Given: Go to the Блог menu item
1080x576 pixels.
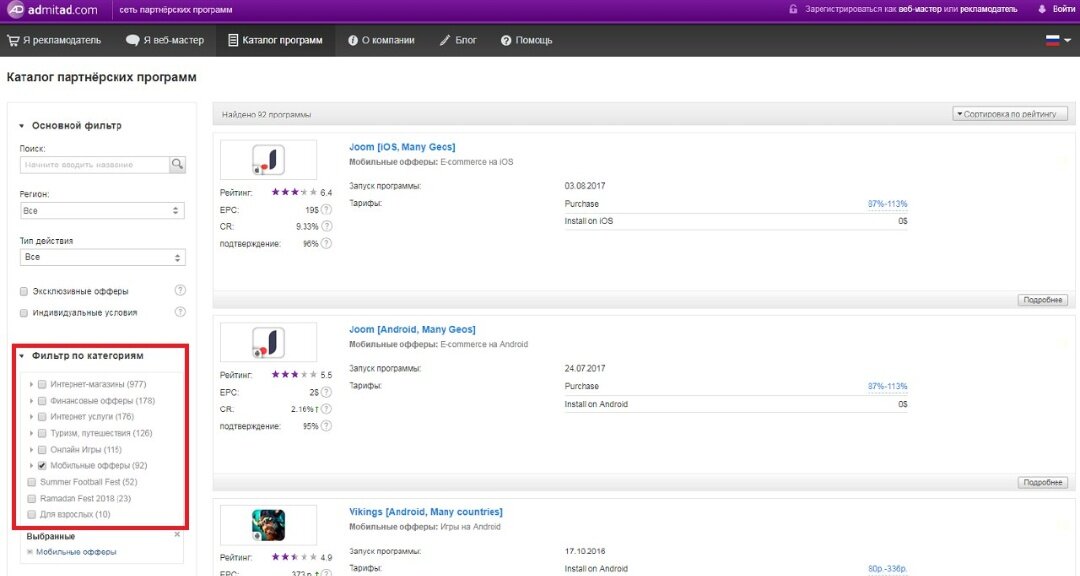Looking at the screenshot, I should click(x=458, y=40).
